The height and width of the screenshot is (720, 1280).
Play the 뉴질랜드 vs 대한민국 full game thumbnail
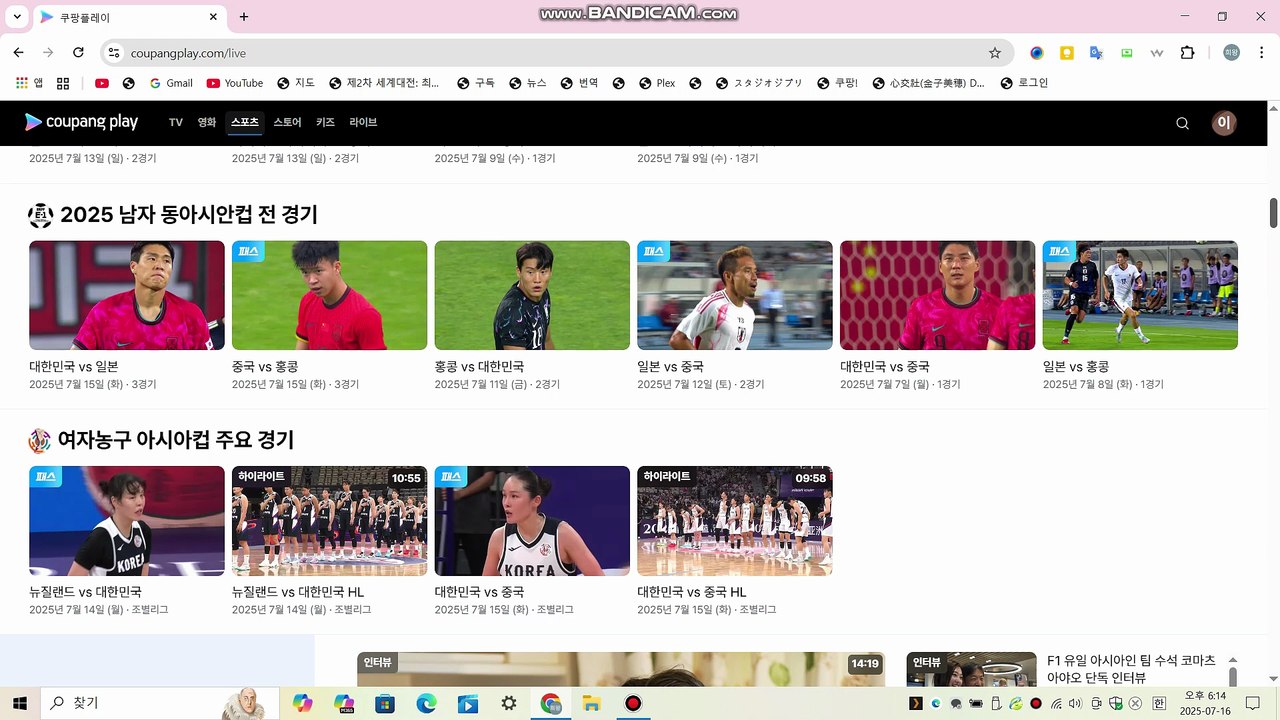[127, 521]
